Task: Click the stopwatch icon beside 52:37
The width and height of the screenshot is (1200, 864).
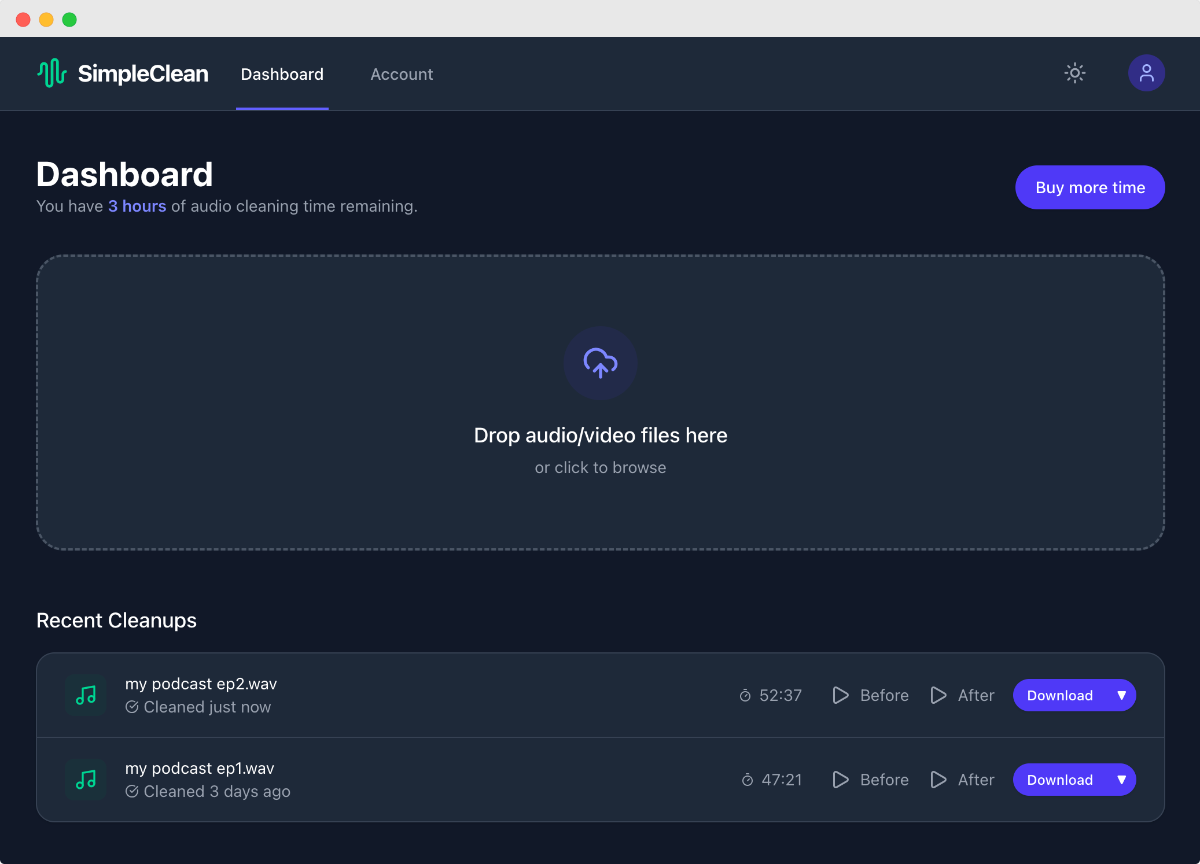Action: 745,695
